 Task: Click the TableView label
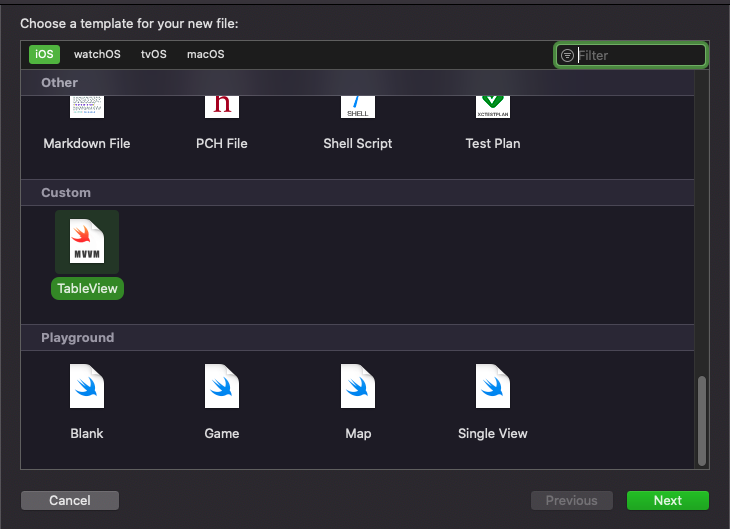click(x=88, y=289)
